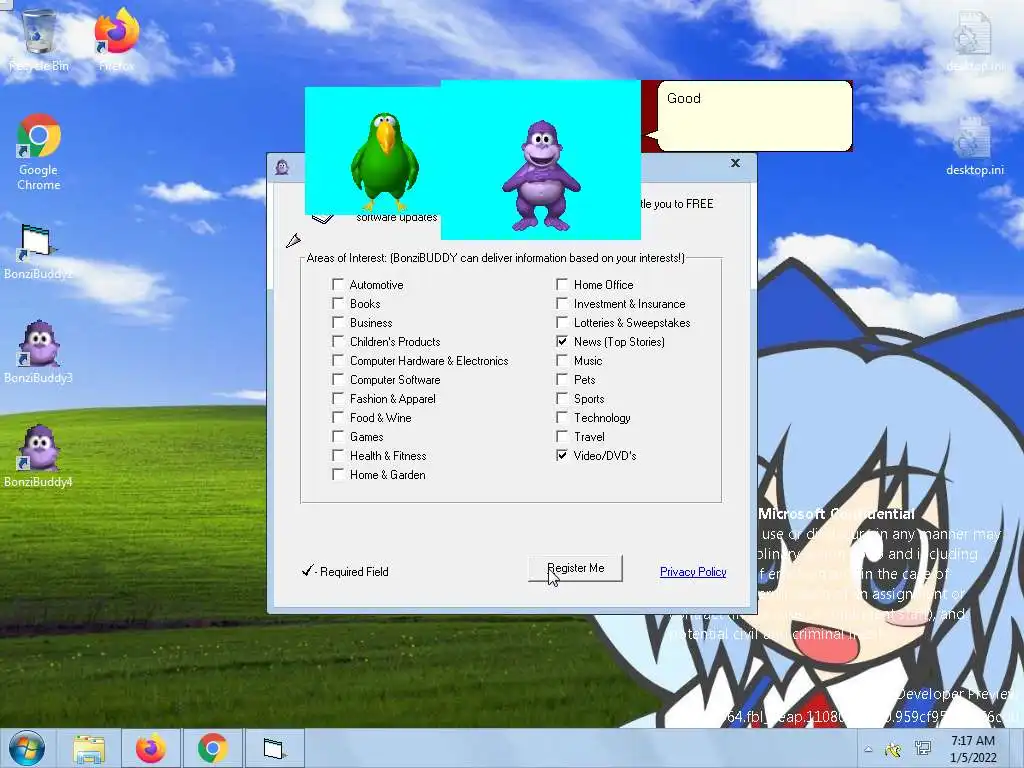The image size is (1024, 768).
Task: Enable Investment & Insurance checkbox
Action: click(x=562, y=303)
